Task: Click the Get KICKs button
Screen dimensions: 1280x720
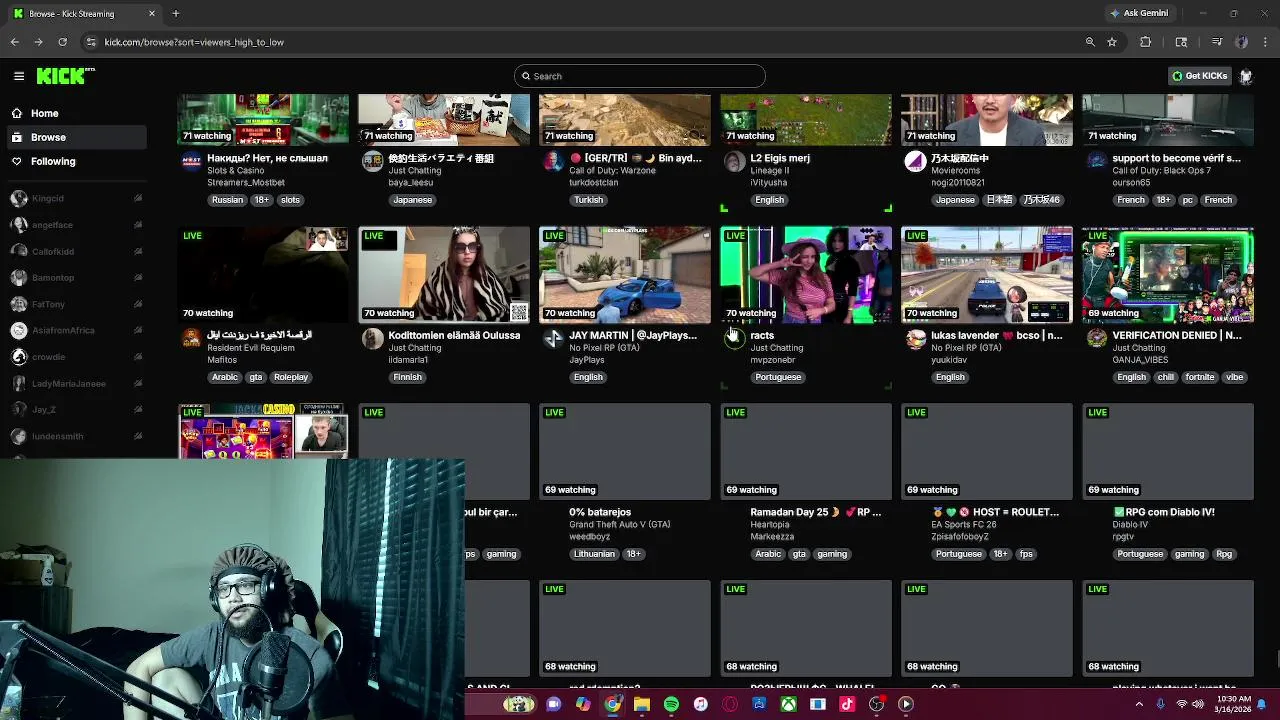Action: coord(1199,76)
